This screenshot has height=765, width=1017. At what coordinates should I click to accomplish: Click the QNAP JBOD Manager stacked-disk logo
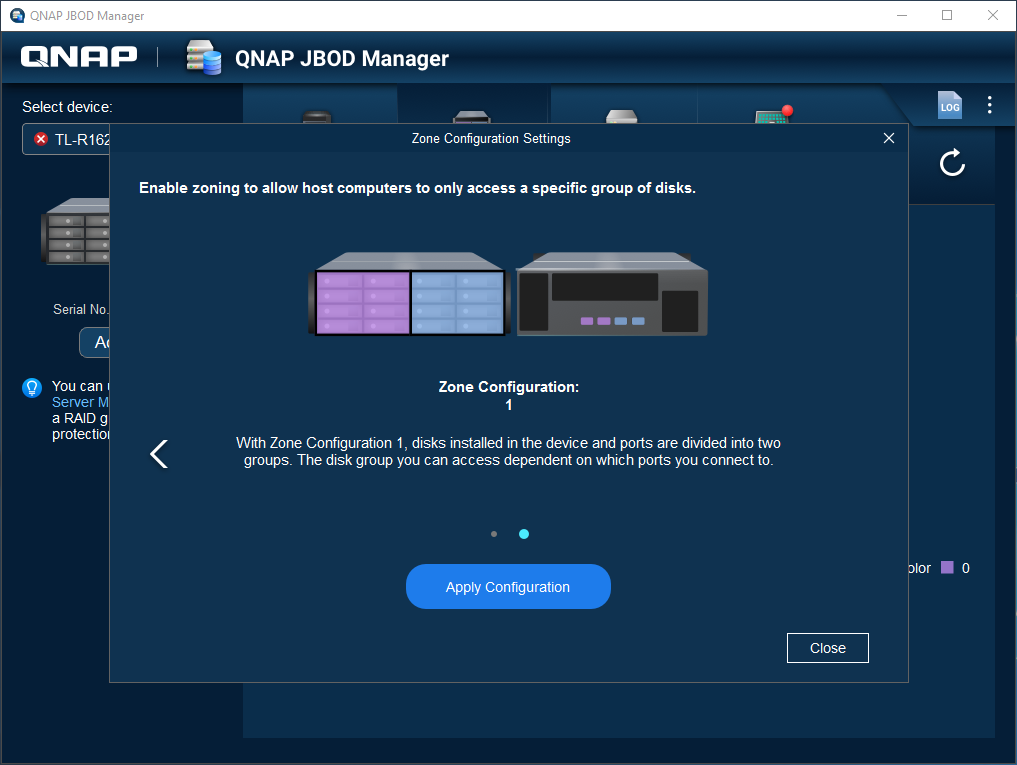click(203, 58)
